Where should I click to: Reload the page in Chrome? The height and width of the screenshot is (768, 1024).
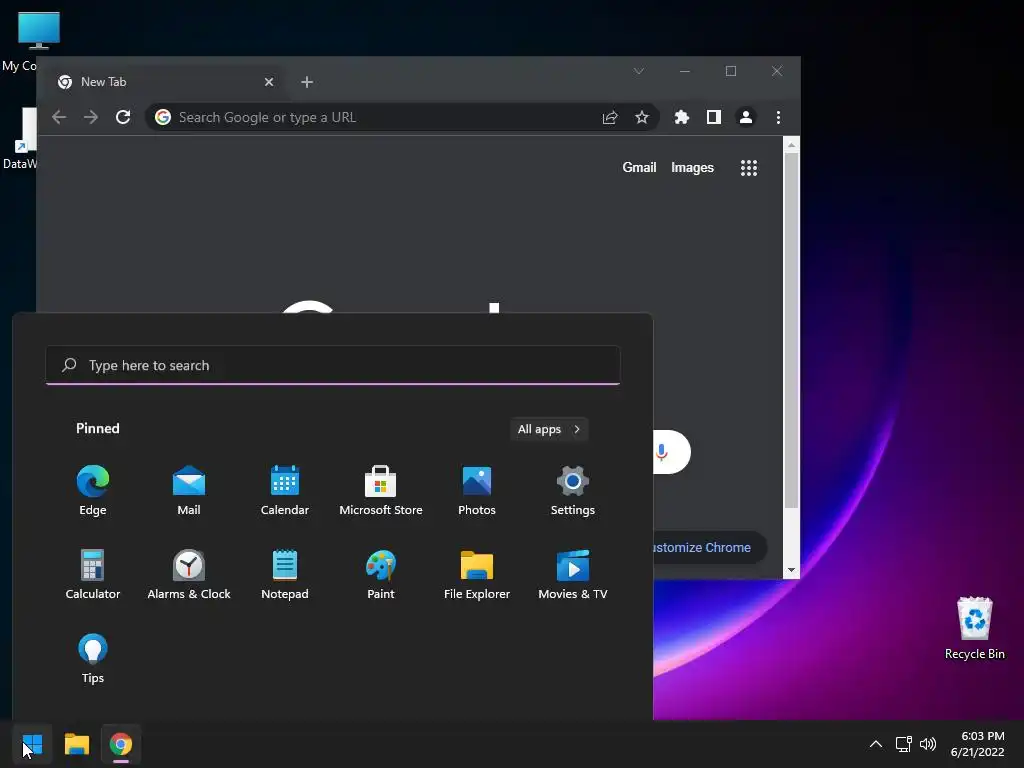(x=123, y=117)
